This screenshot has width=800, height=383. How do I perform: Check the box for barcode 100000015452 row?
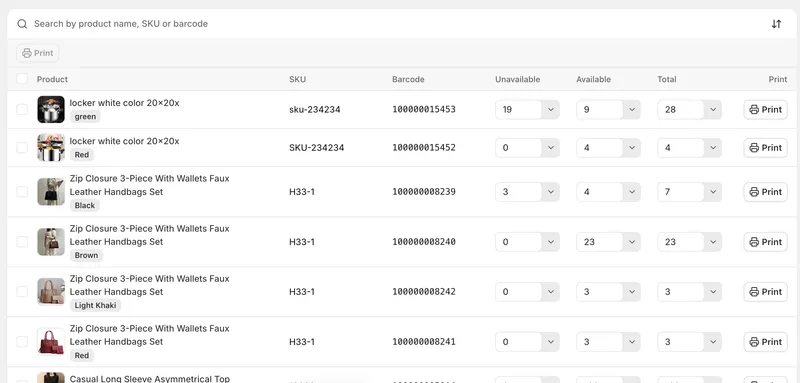[22, 147]
